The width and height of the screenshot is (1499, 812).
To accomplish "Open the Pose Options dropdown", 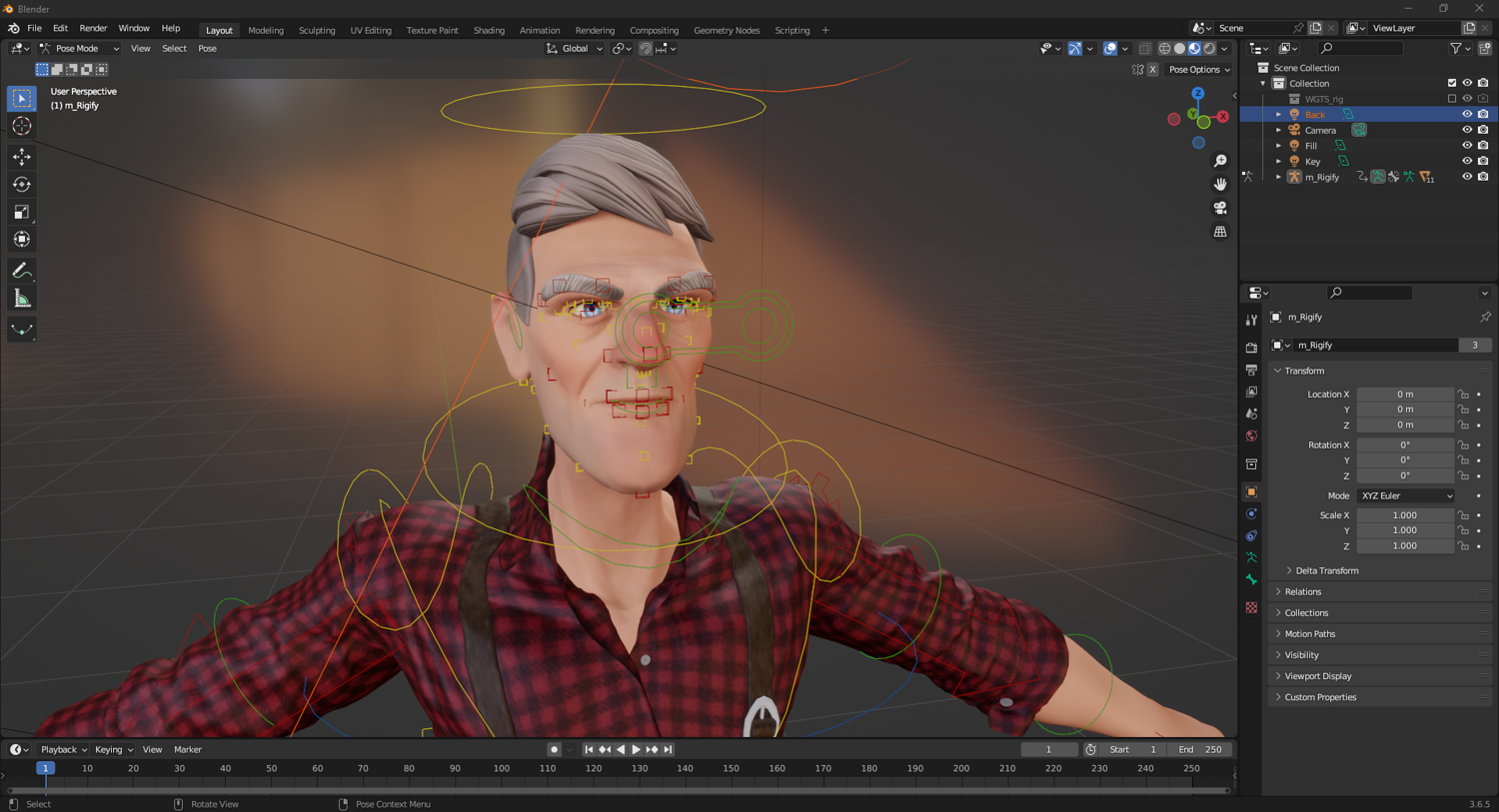I will click(1199, 70).
